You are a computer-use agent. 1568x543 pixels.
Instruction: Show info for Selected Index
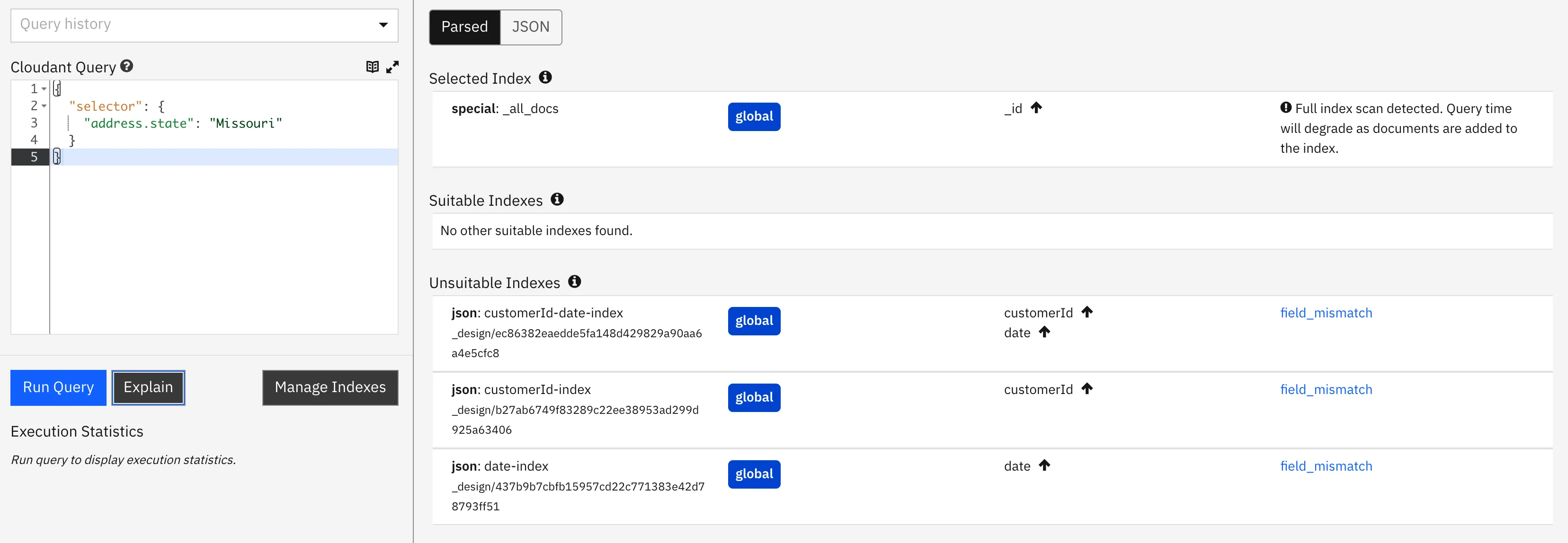545,77
